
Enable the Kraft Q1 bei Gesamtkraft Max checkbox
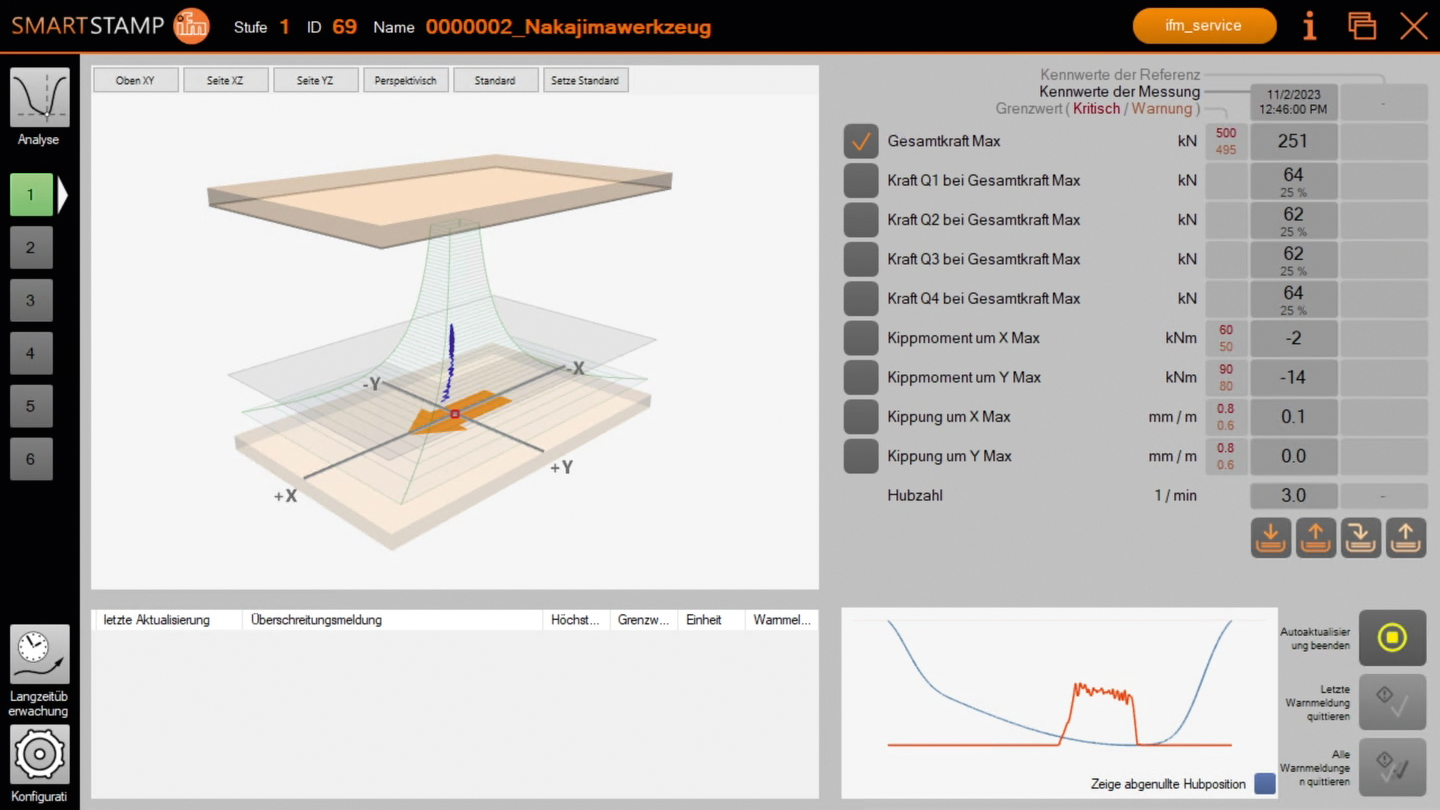pos(860,180)
